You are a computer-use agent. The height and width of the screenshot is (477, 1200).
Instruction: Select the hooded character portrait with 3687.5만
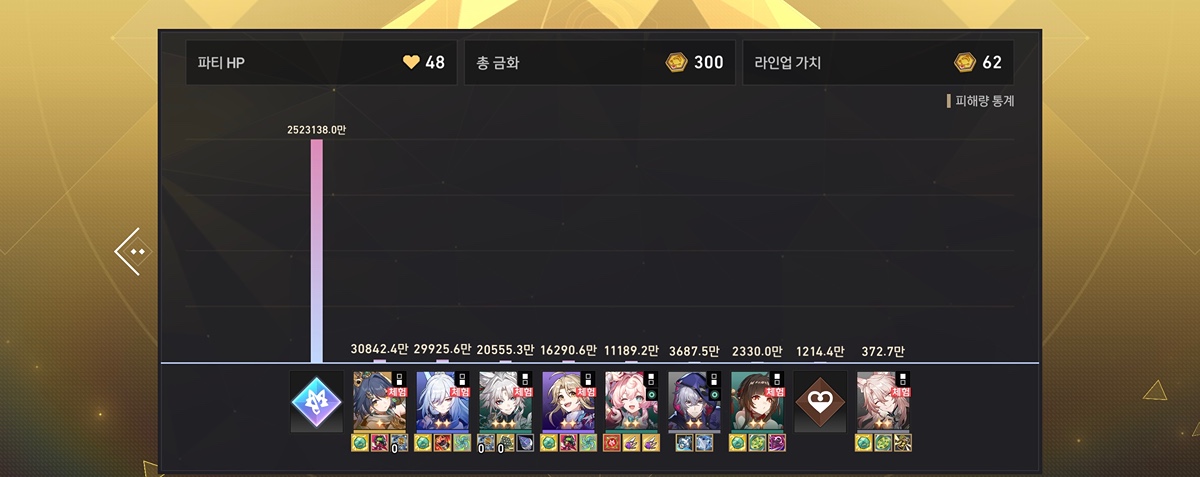coord(694,402)
